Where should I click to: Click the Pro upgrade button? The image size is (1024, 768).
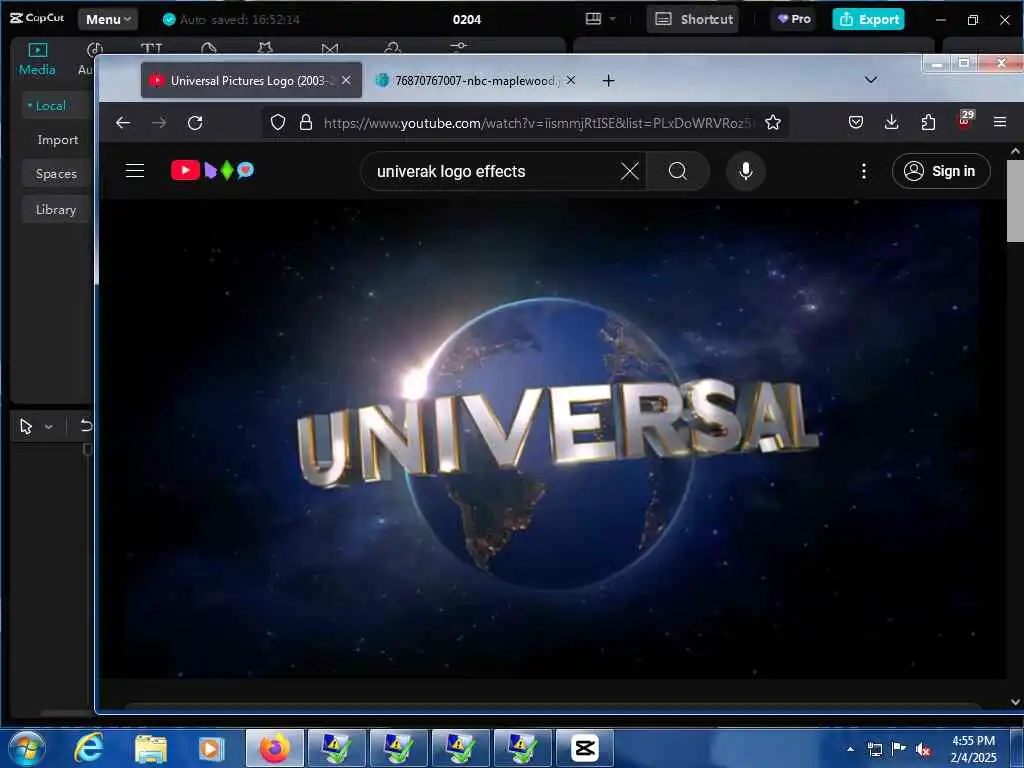[x=794, y=19]
